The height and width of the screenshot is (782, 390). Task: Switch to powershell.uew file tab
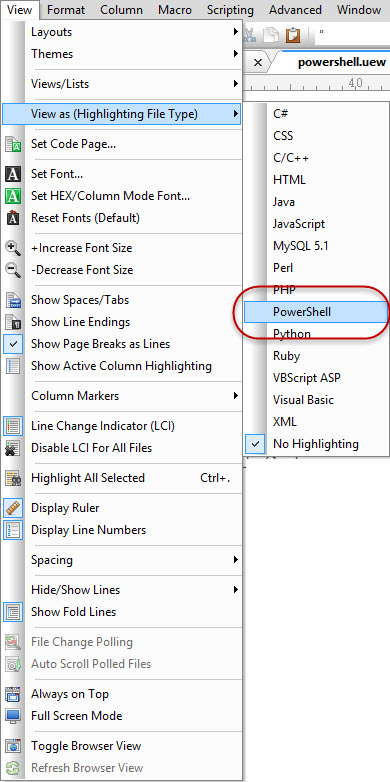342,62
